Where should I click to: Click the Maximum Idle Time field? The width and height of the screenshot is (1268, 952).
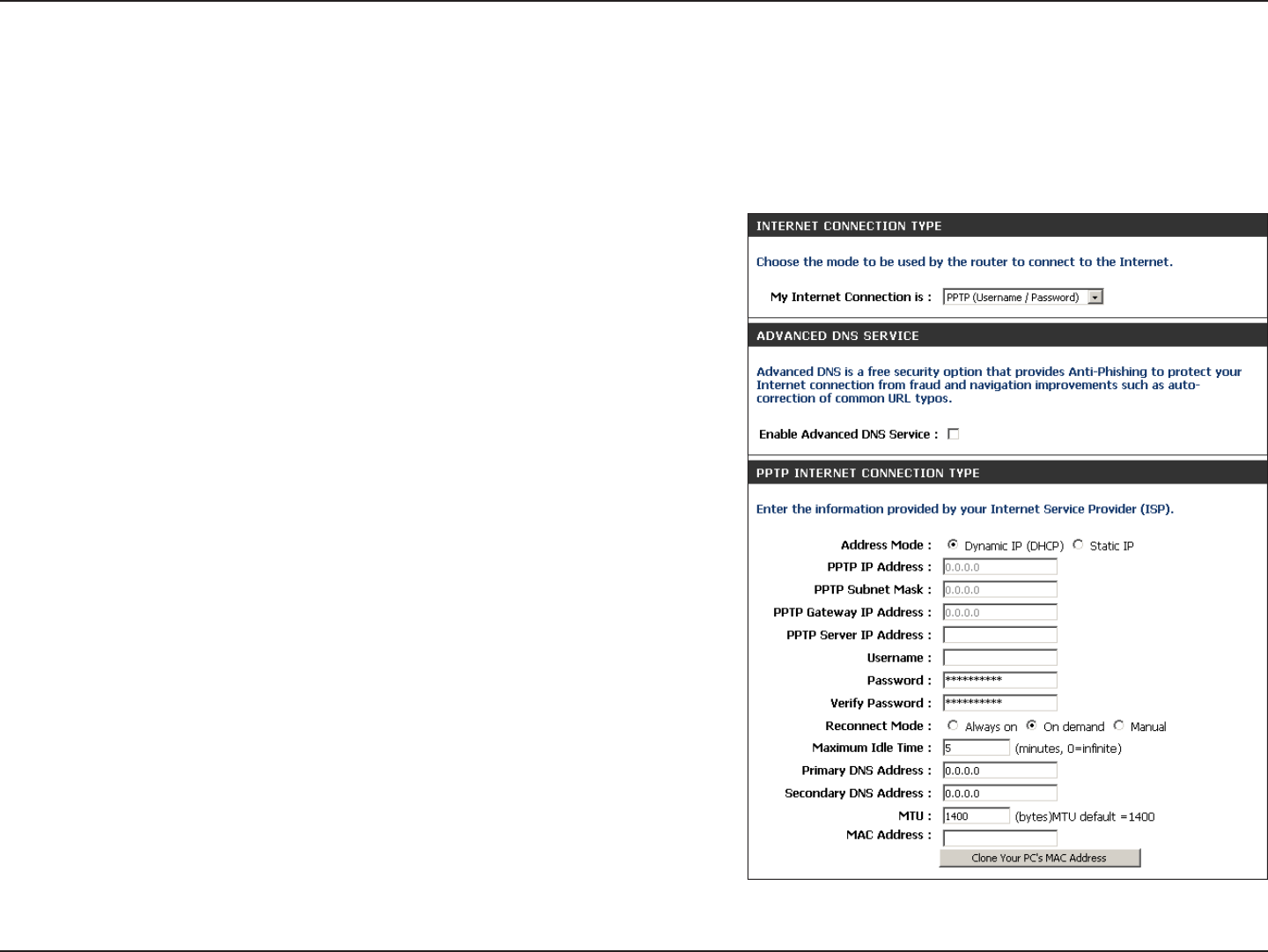click(977, 748)
